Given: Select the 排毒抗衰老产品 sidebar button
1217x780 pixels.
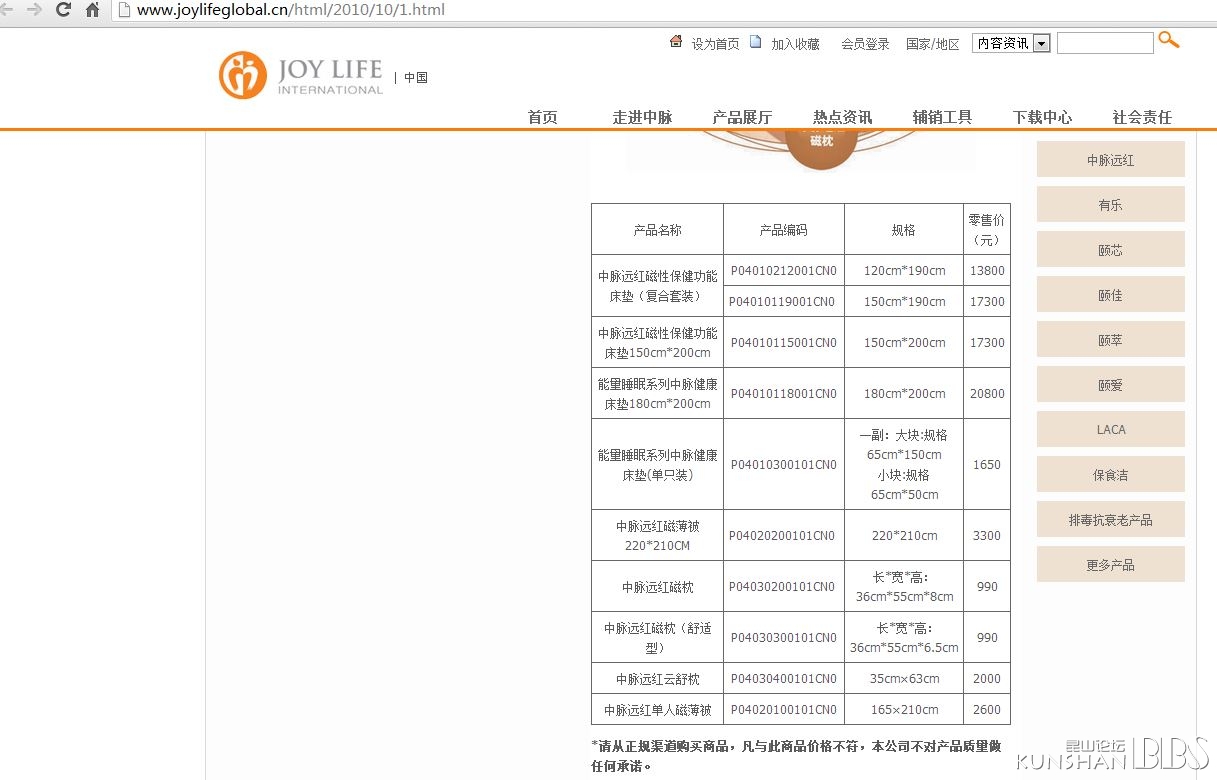Looking at the screenshot, I should click(1111, 520).
